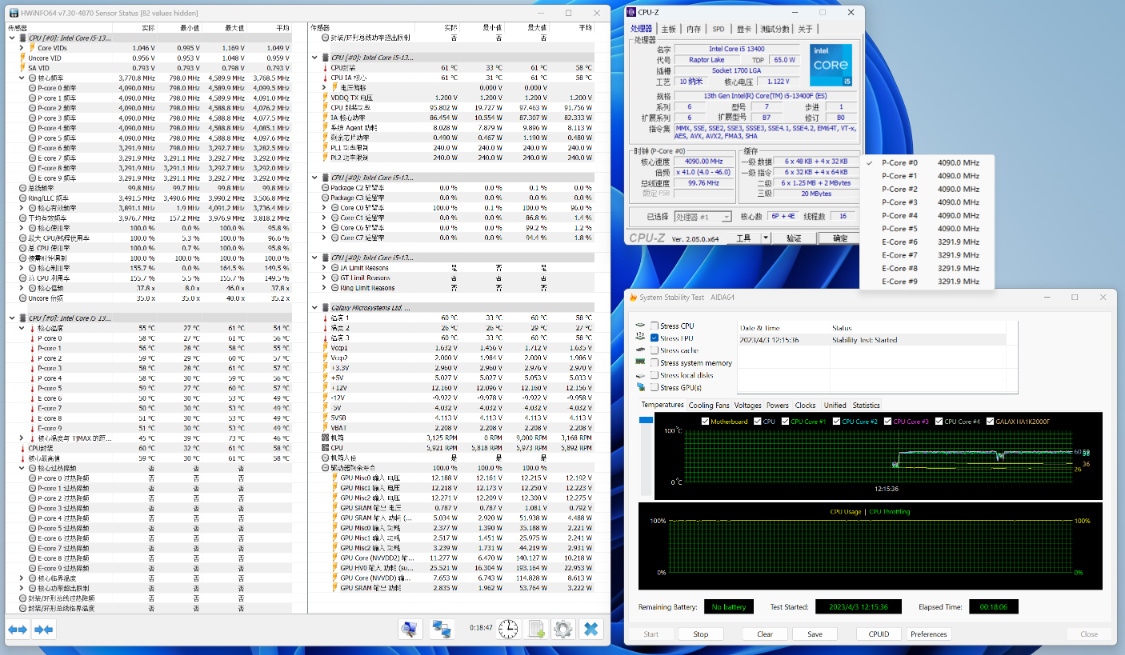The height and width of the screenshot is (655, 1125).
Task: Click the expand columns double-arrow icon in HWiNFO
Action: (x=18, y=629)
